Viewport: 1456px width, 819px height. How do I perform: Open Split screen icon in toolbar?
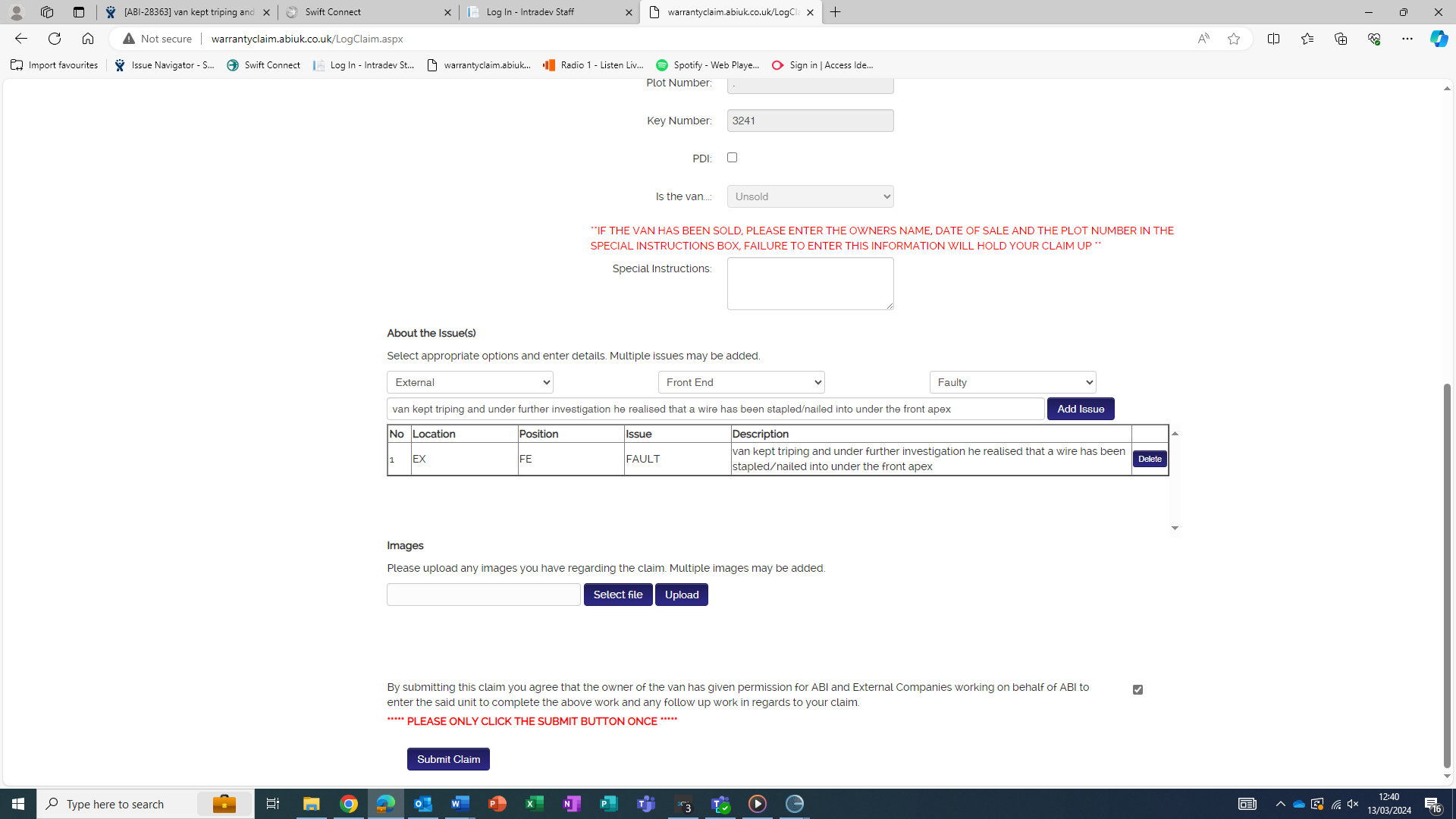1273,39
